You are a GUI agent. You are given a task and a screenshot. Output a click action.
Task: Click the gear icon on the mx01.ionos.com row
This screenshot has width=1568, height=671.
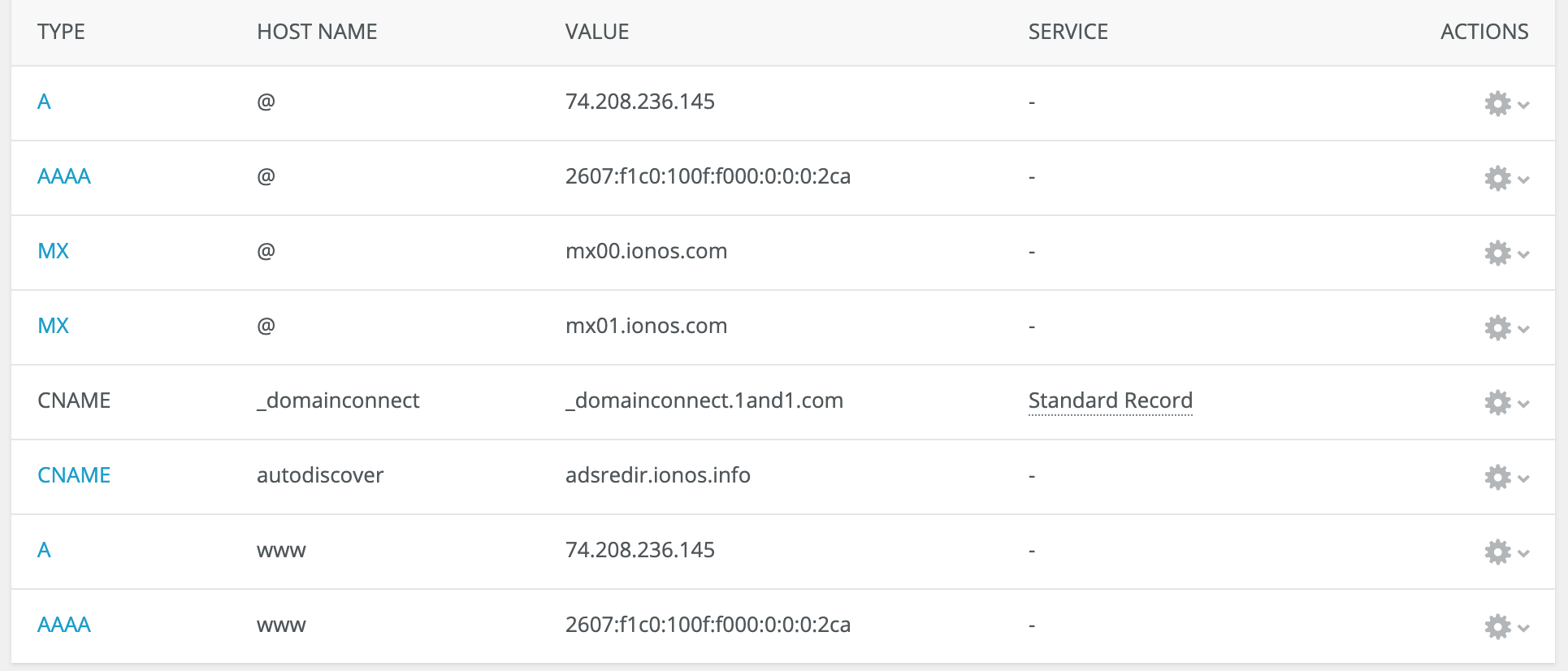(x=1497, y=327)
